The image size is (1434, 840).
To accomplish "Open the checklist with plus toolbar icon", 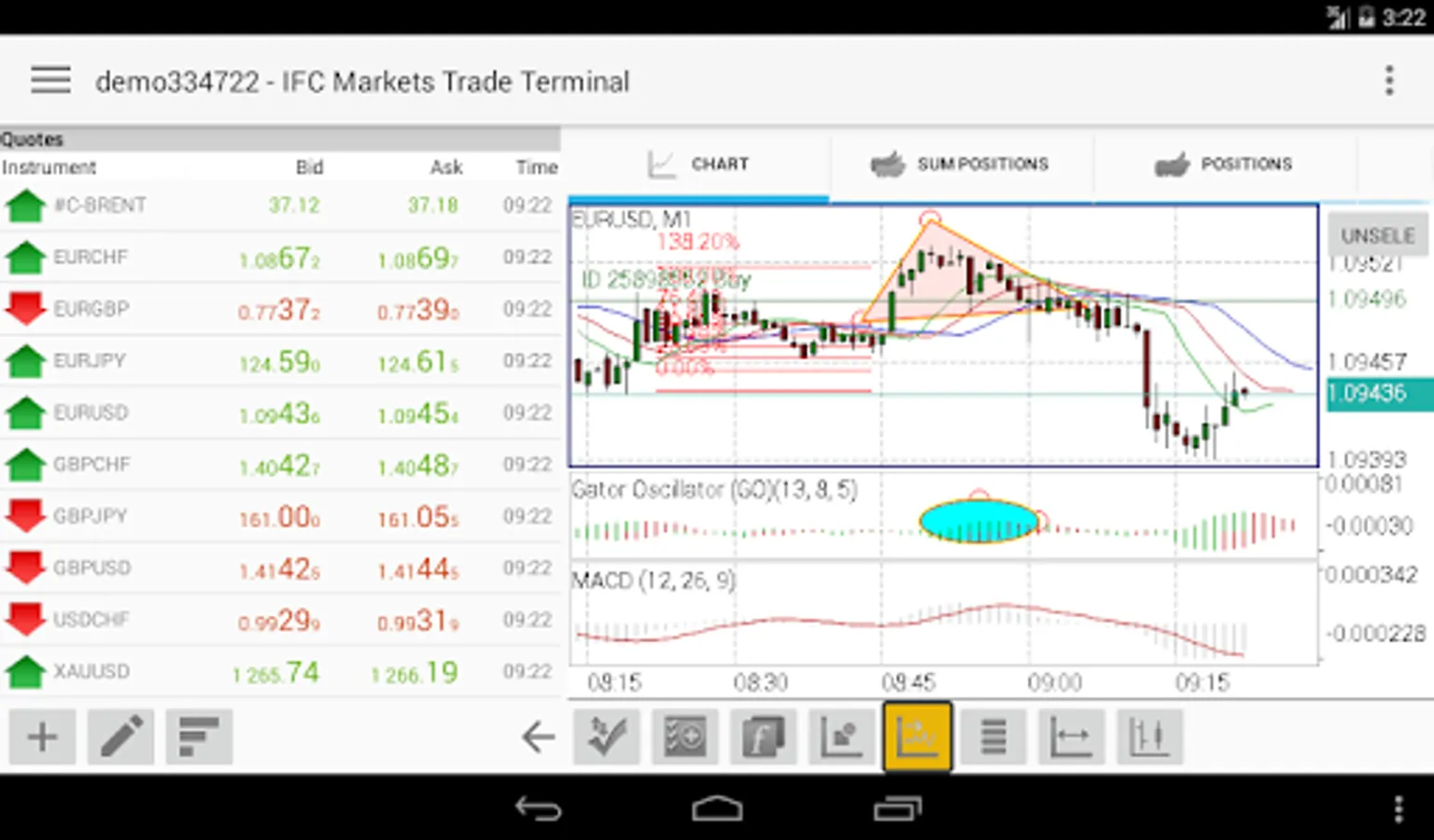I will [684, 737].
